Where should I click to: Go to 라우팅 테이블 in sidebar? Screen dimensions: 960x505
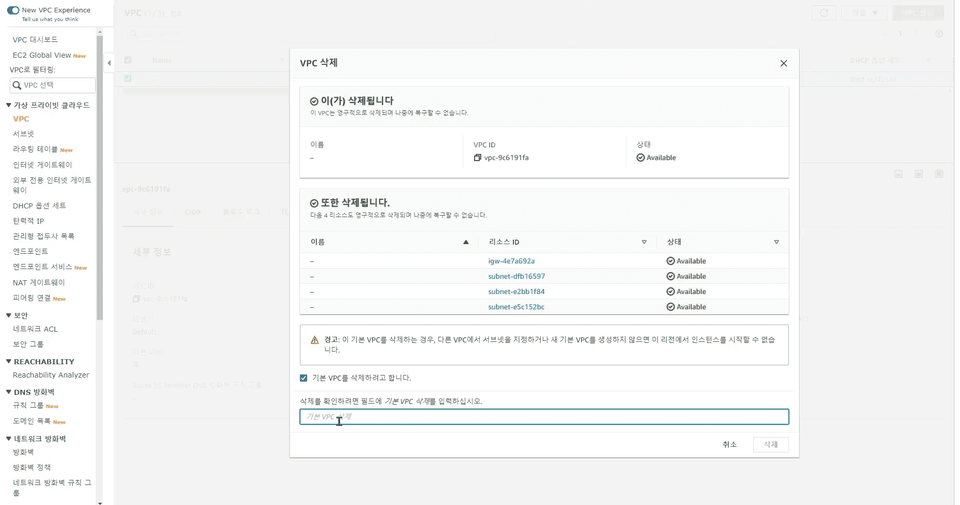click(35, 149)
